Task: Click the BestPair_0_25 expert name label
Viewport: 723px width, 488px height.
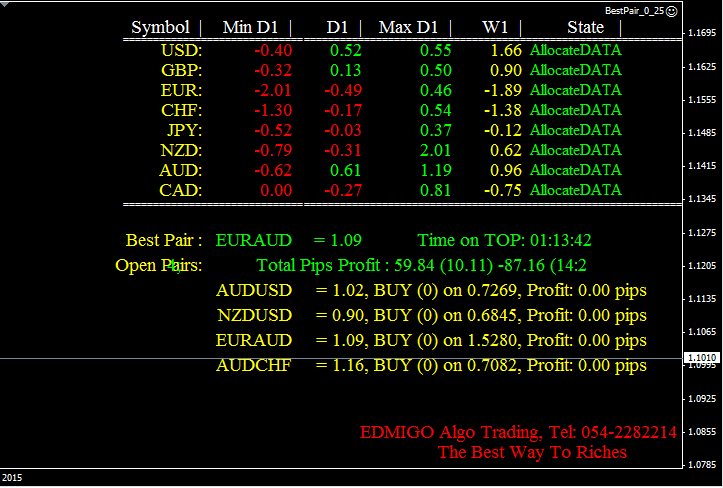Action: [x=634, y=11]
